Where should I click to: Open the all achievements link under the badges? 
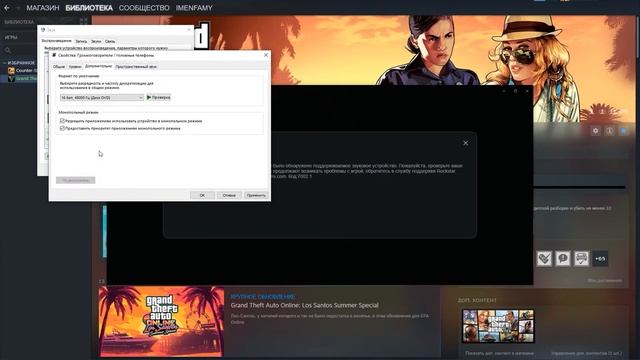click(604, 281)
